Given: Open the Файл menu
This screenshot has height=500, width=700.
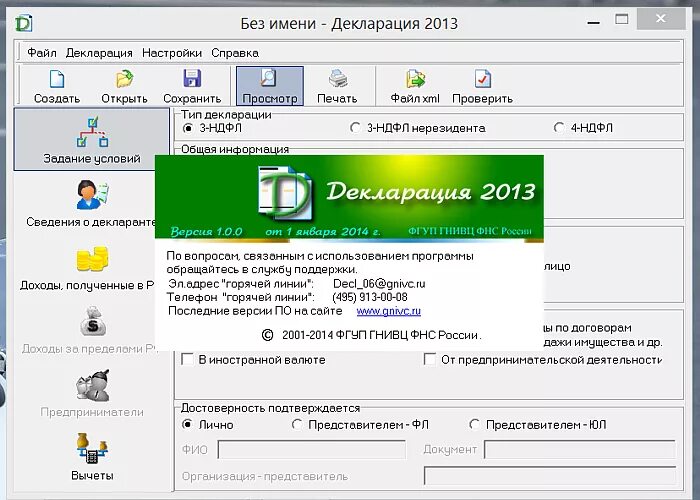Looking at the screenshot, I should (42, 53).
